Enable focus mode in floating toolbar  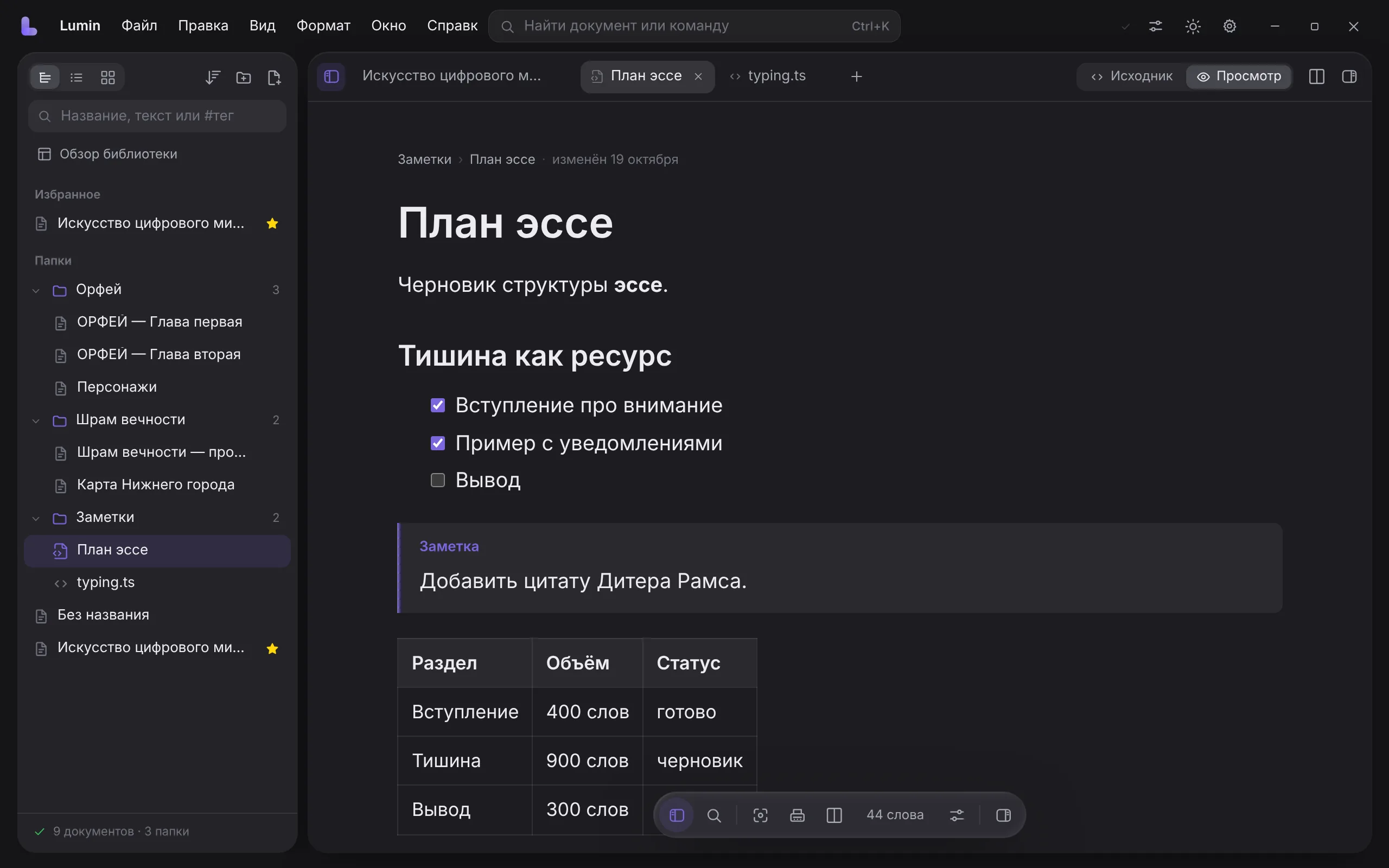(761, 815)
